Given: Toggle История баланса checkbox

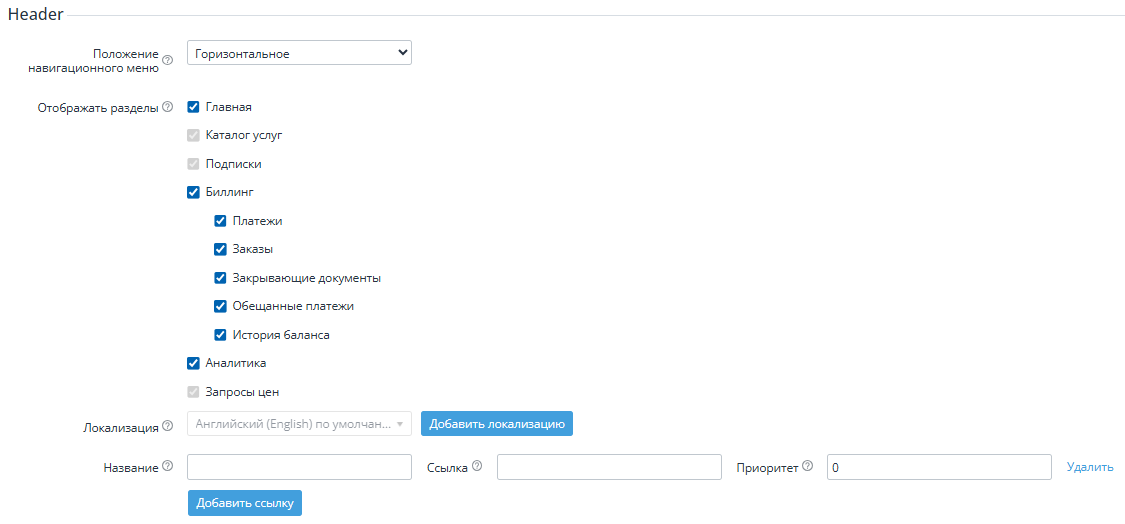Looking at the screenshot, I should (x=220, y=334).
